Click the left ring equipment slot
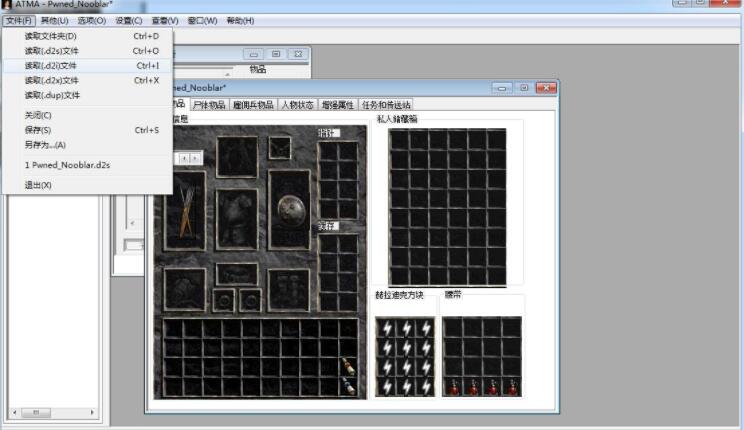The height and width of the screenshot is (430, 744). click(x=224, y=300)
